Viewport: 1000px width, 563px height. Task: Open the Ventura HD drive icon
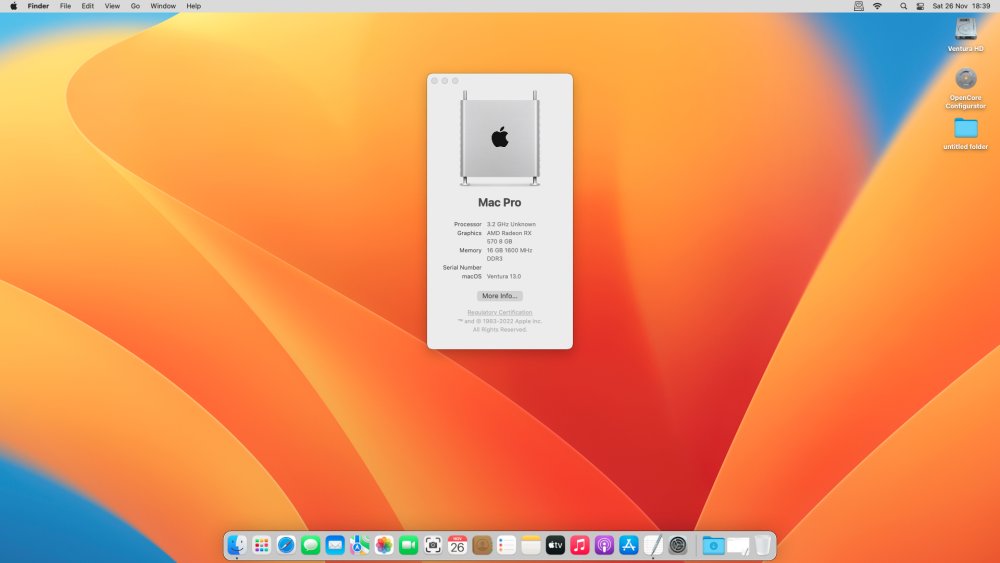coord(966,34)
